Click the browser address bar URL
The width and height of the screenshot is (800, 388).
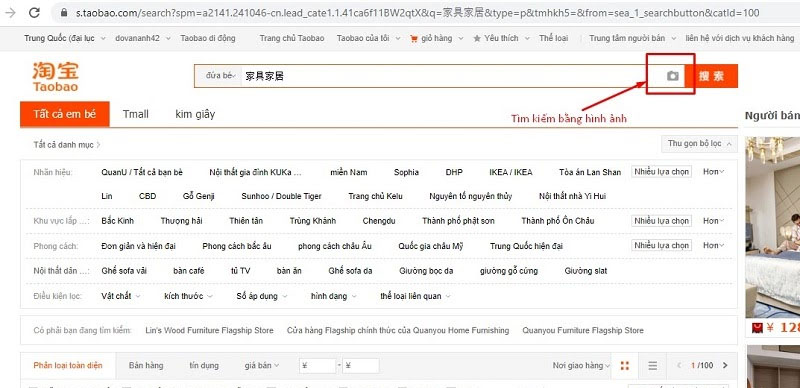pos(417,13)
